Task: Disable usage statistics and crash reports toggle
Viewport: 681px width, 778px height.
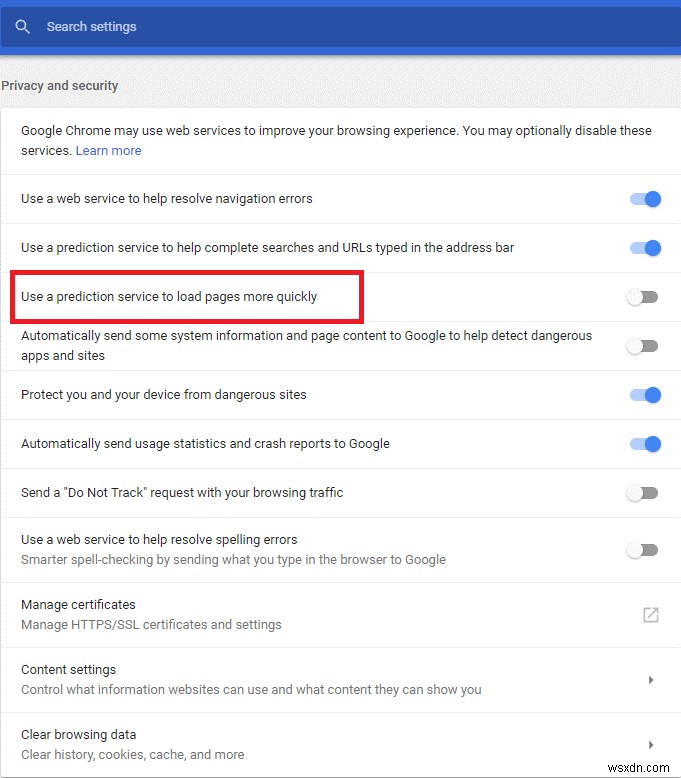Action: click(645, 444)
